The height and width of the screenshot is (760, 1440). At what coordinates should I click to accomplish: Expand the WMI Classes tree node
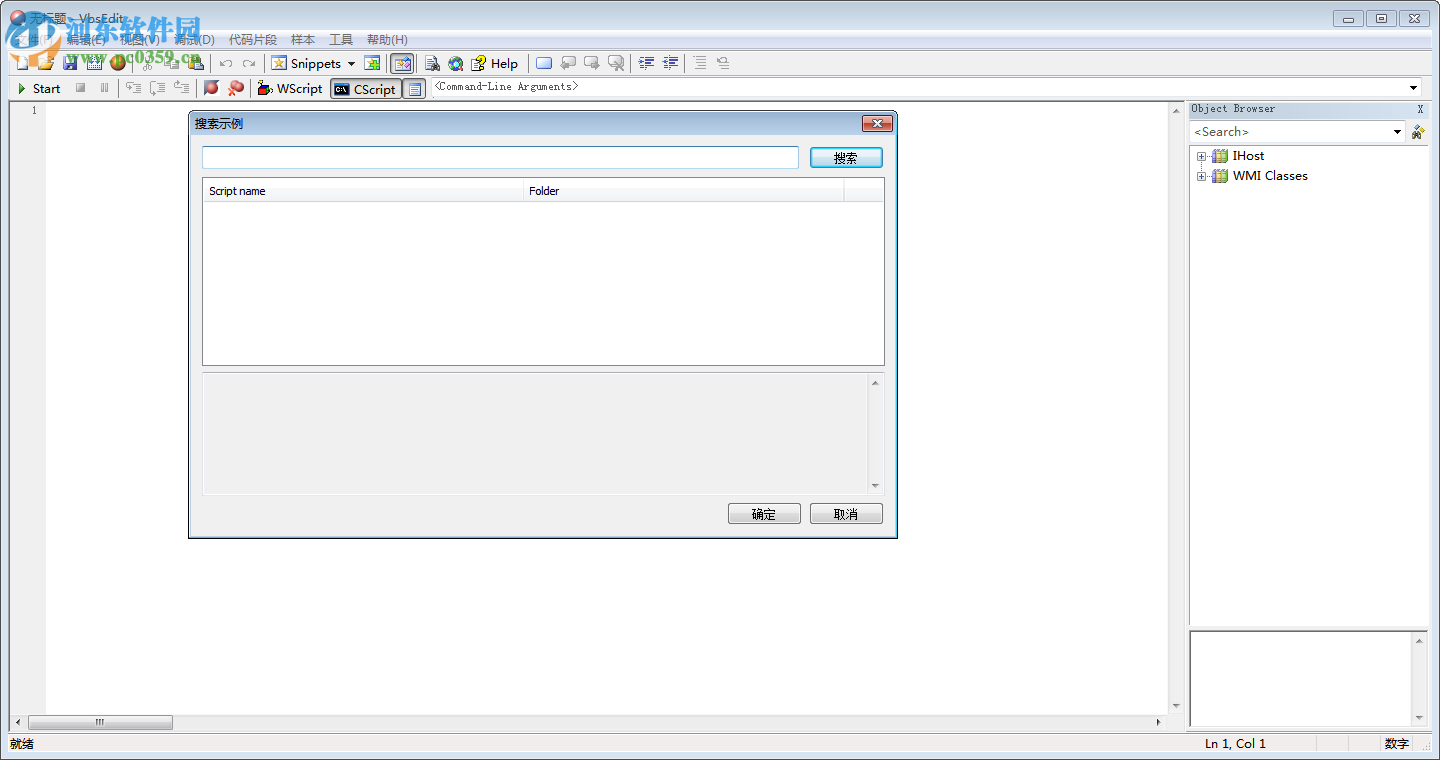[x=1201, y=176]
